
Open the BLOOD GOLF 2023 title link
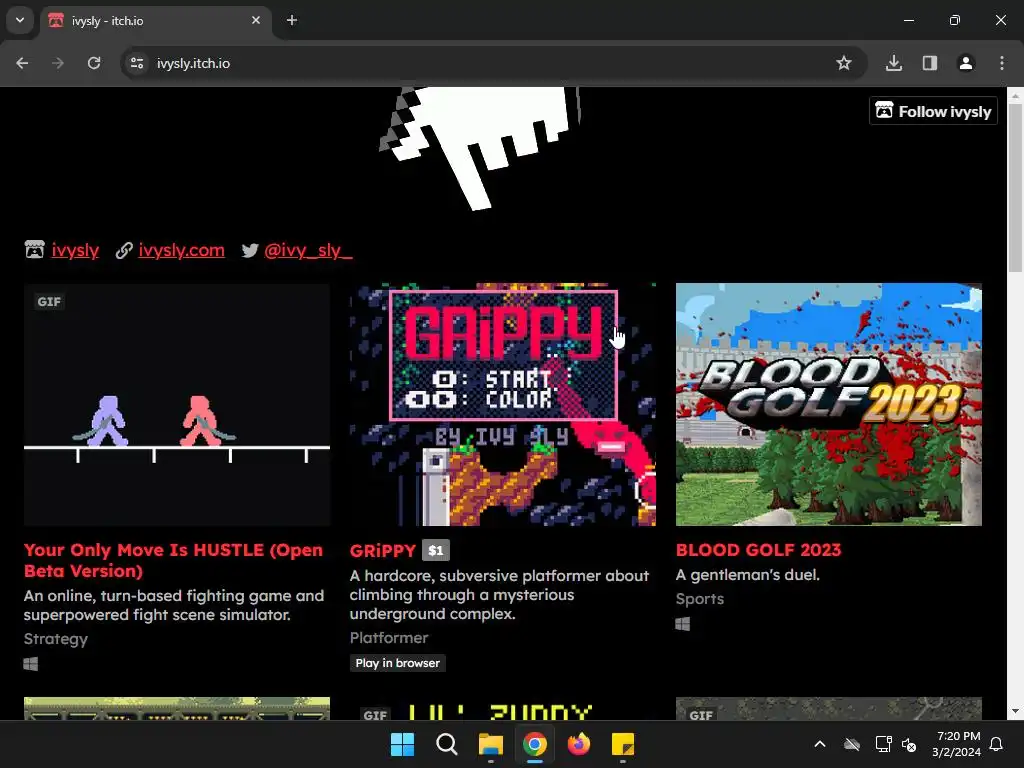pos(758,550)
